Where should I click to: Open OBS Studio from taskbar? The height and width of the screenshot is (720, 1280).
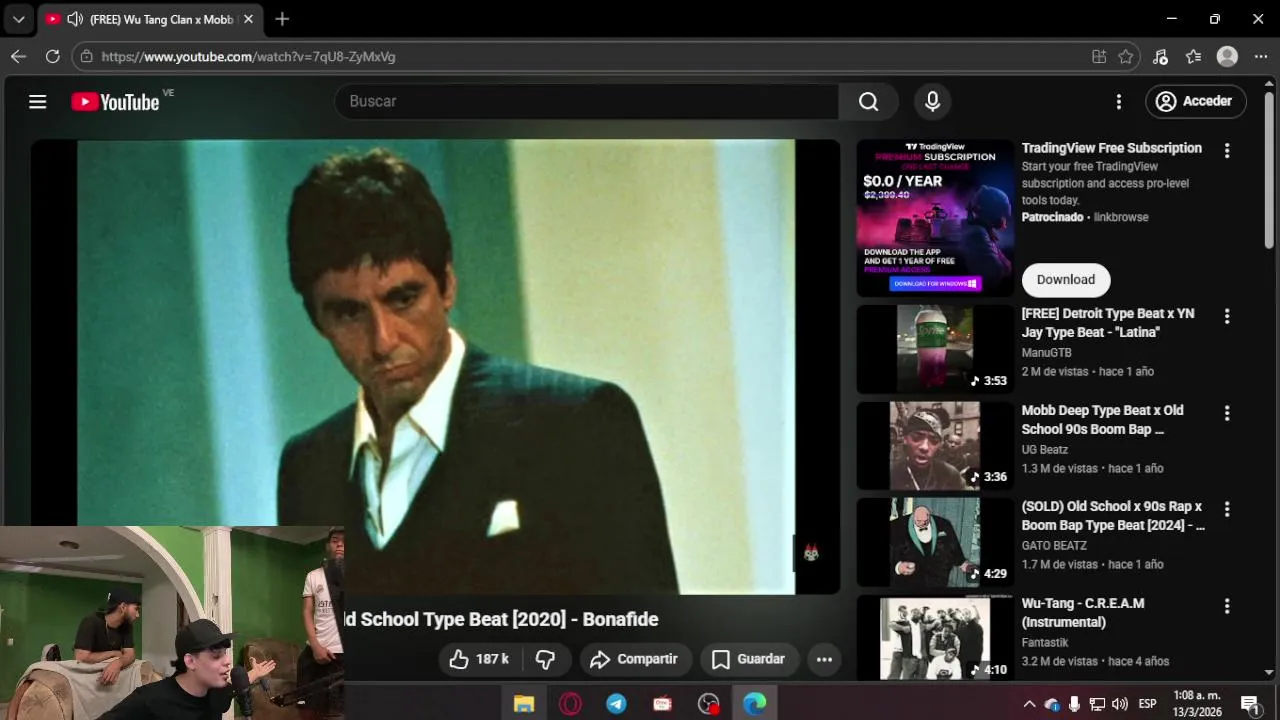(x=708, y=704)
